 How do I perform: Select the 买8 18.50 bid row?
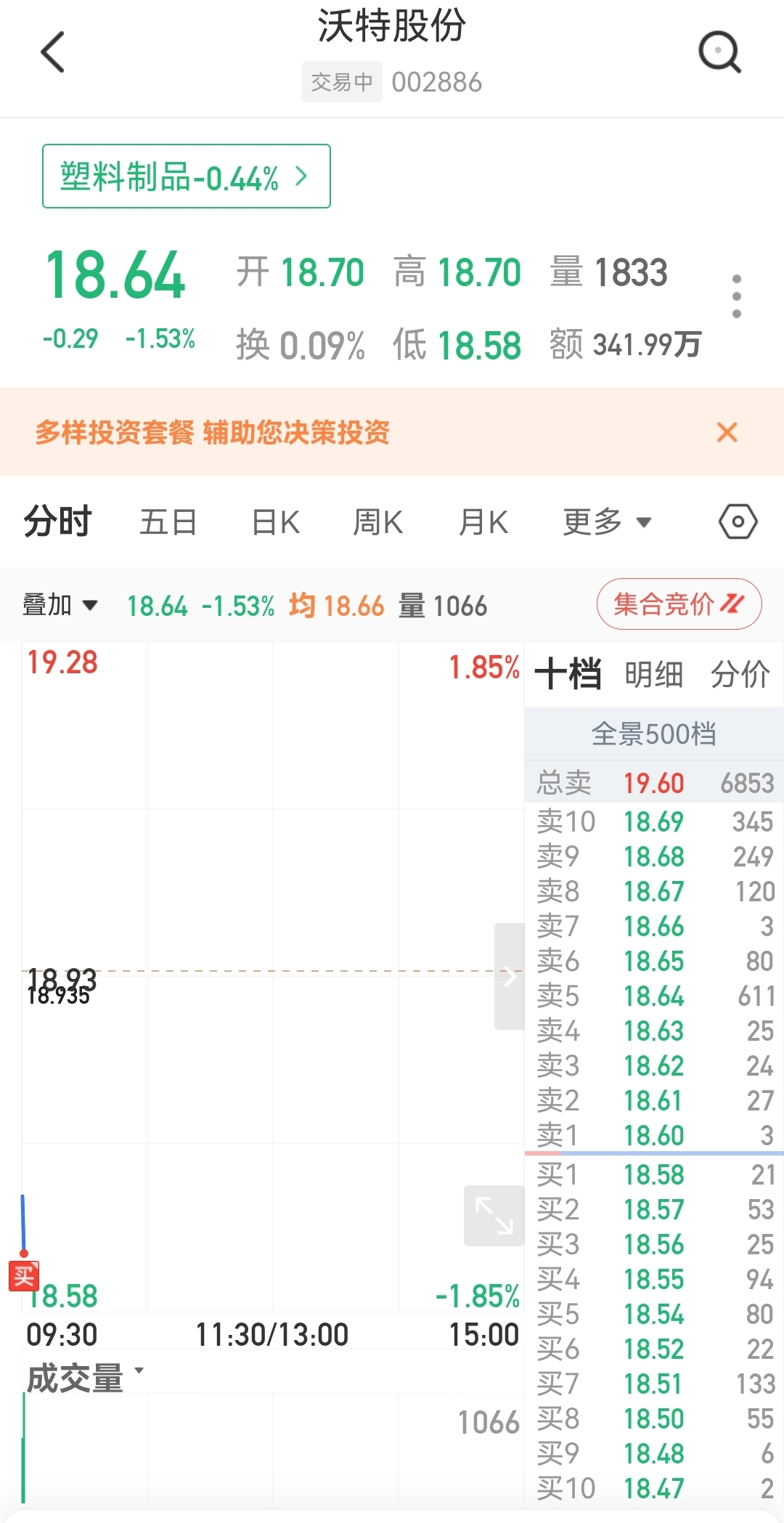click(x=654, y=1418)
